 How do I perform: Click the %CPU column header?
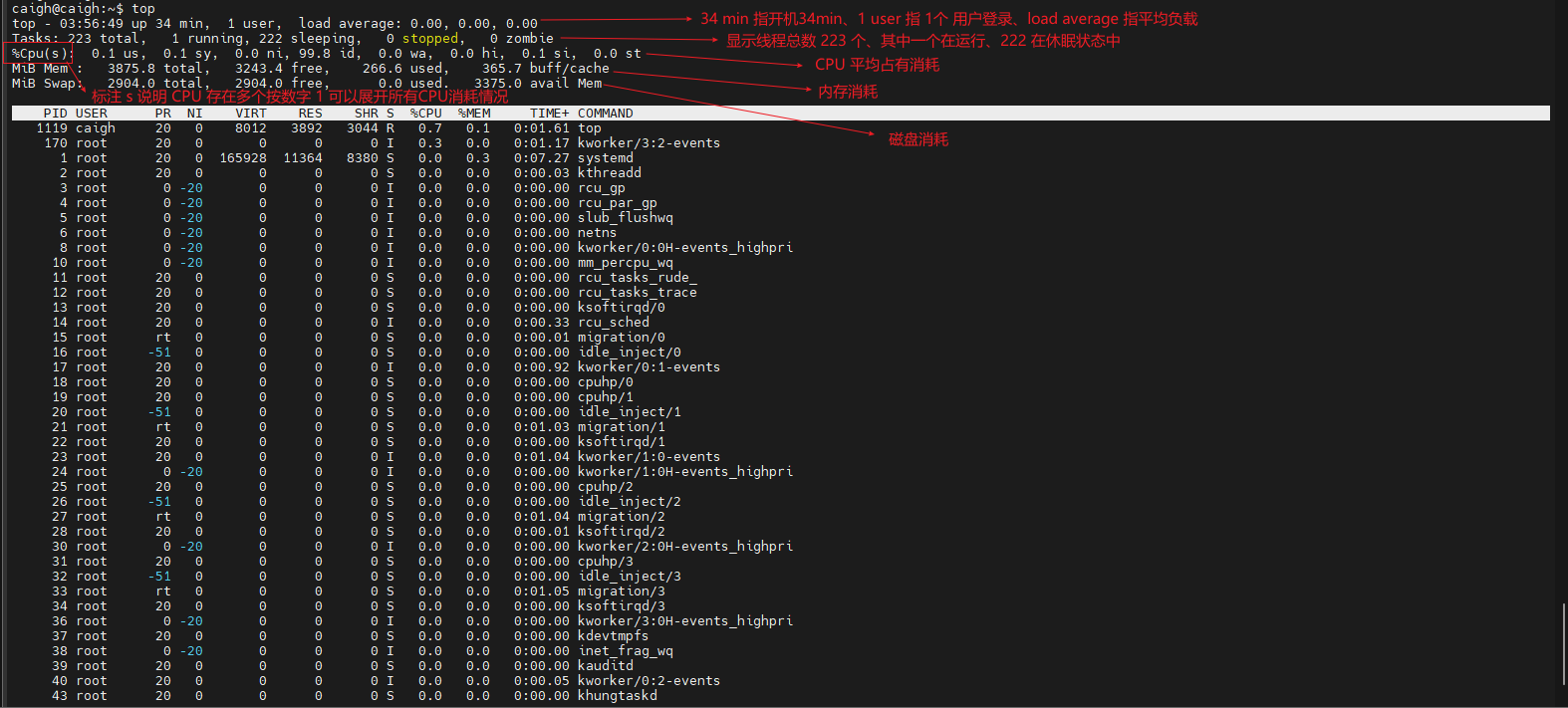(425, 114)
